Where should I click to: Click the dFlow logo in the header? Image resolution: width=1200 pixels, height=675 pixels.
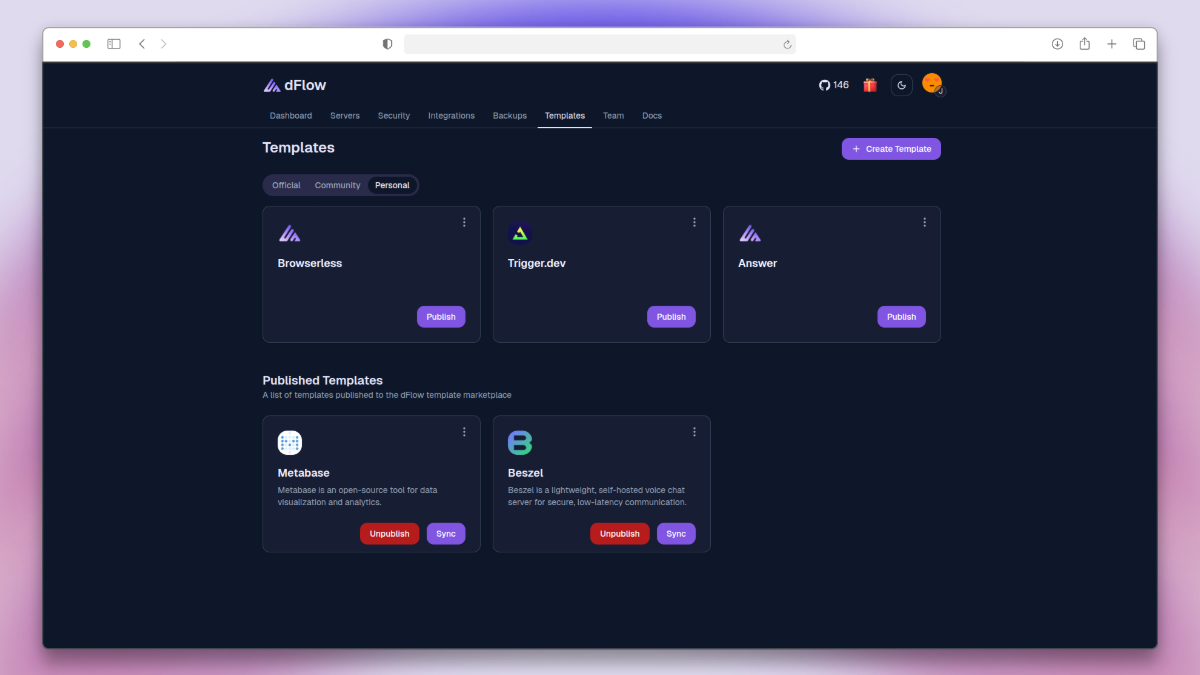tap(294, 85)
